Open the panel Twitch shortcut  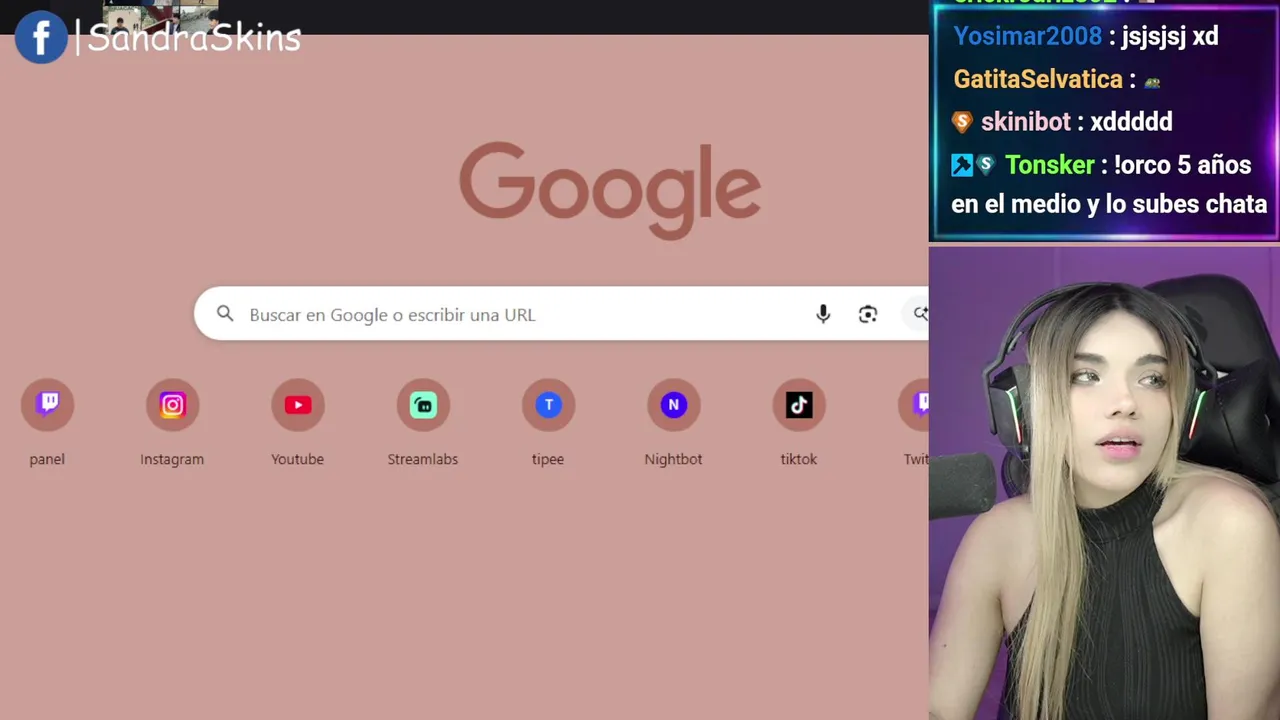pos(47,405)
